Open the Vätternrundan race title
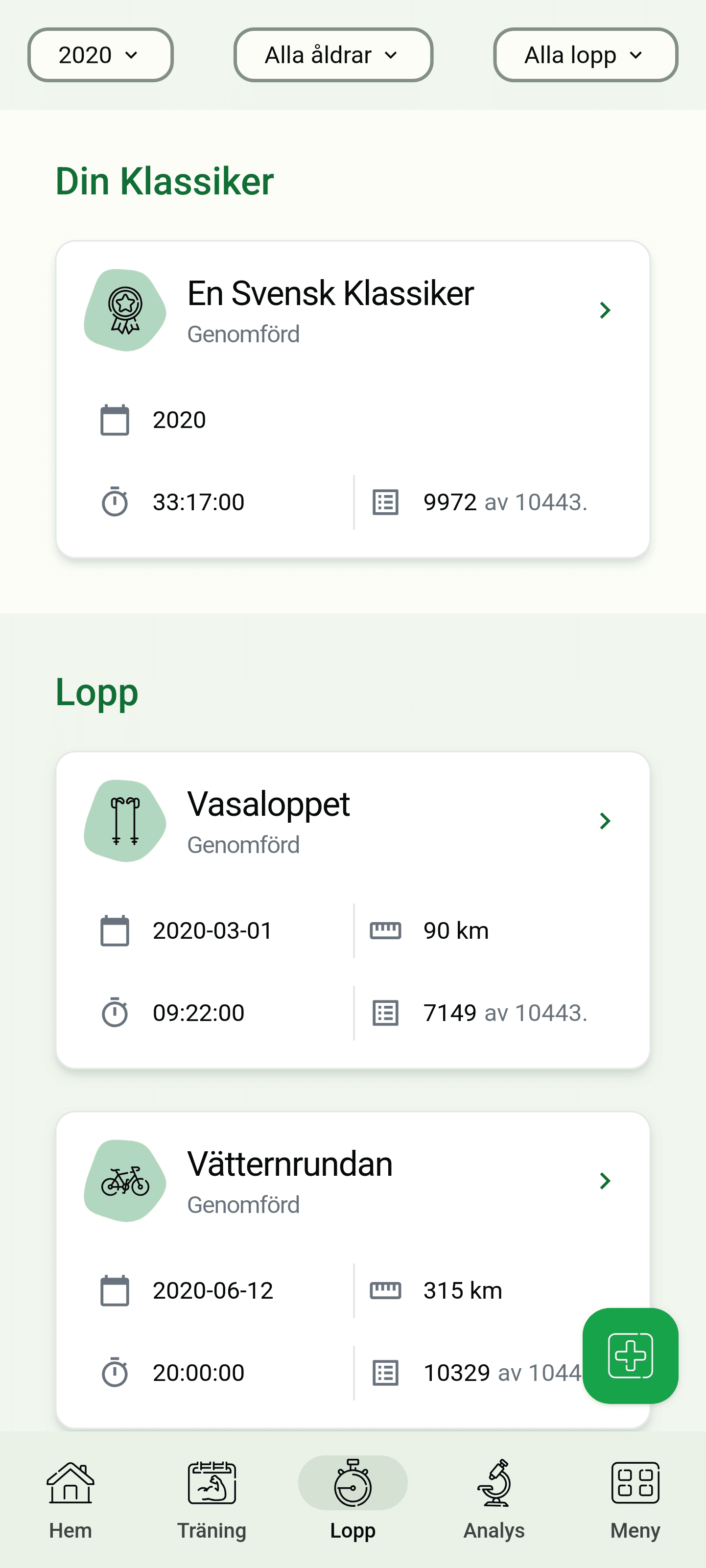The image size is (706, 1568). 290,1164
